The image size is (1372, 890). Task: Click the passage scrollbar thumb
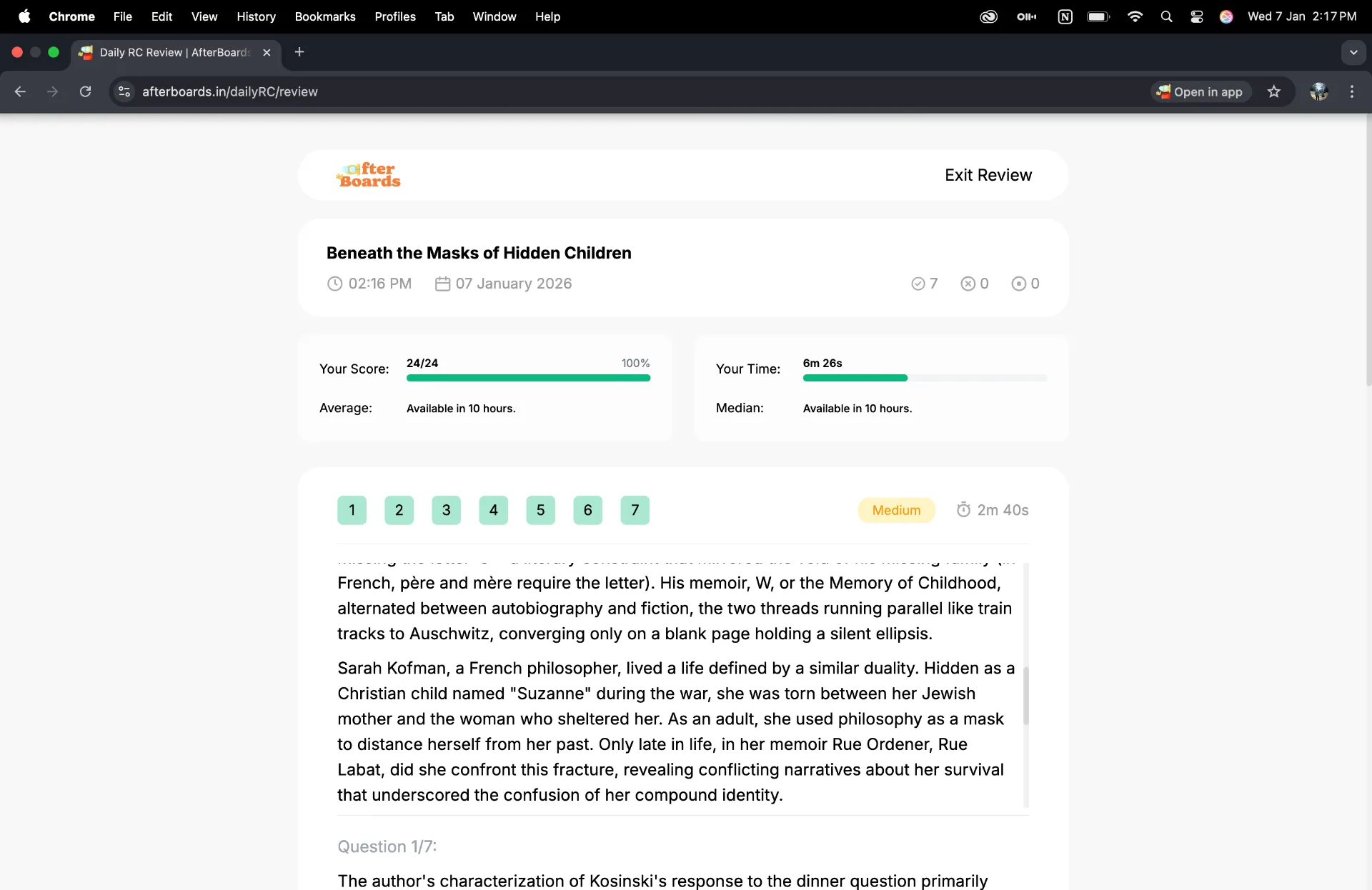(1026, 696)
